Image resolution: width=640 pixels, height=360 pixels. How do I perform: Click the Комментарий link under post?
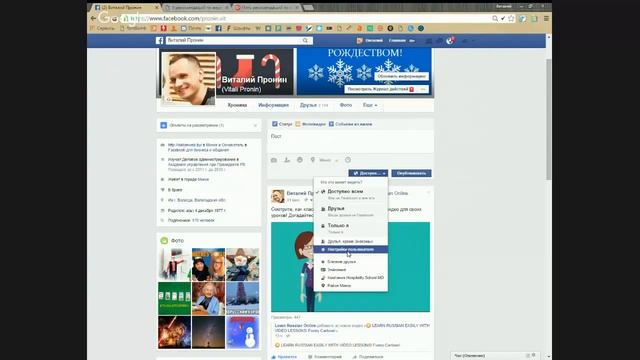coord(325,357)
